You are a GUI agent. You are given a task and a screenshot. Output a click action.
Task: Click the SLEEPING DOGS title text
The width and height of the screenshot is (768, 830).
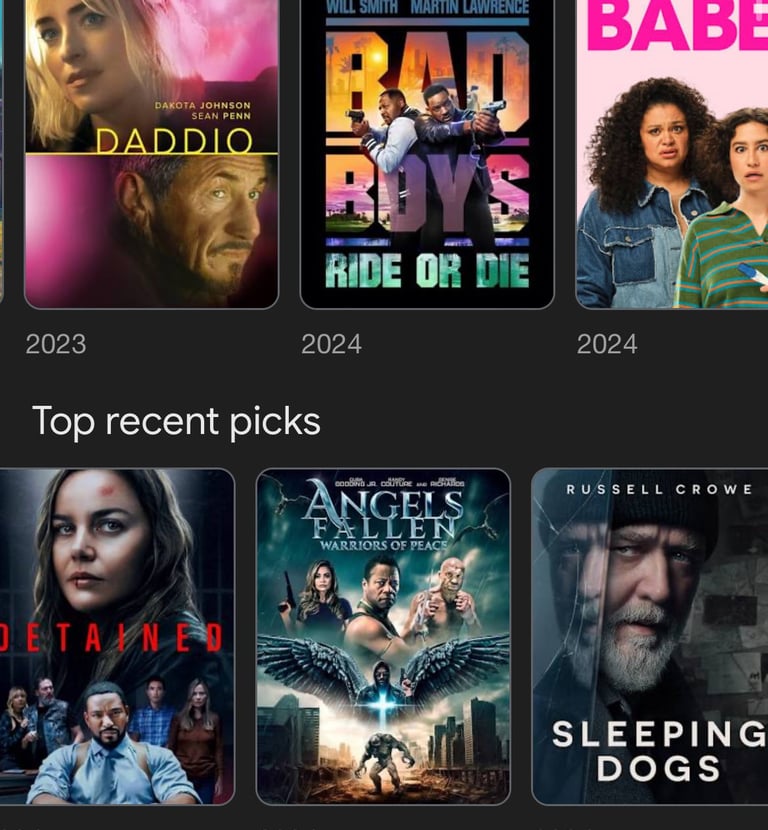659,751
